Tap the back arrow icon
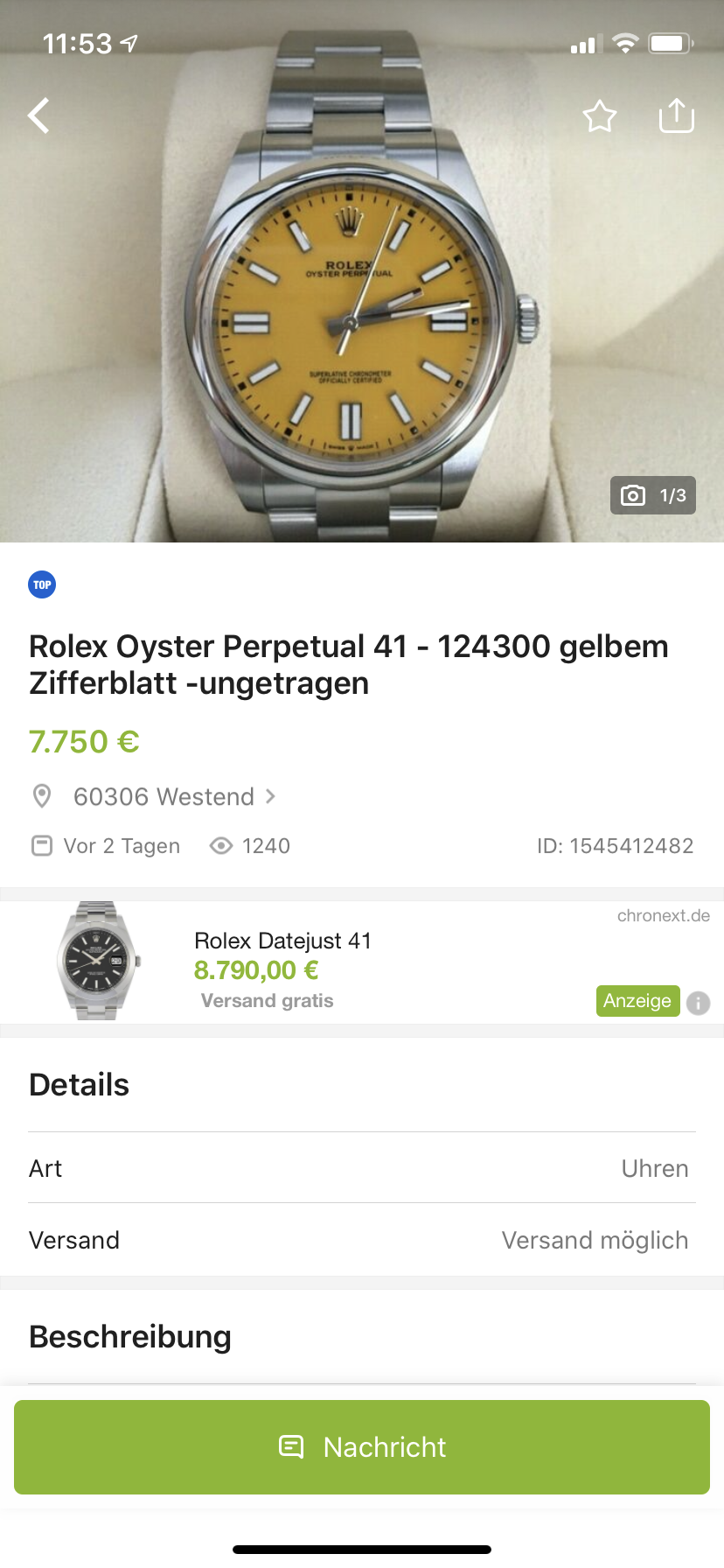This screenshot has width=724, height=1568. click(38, 115)
